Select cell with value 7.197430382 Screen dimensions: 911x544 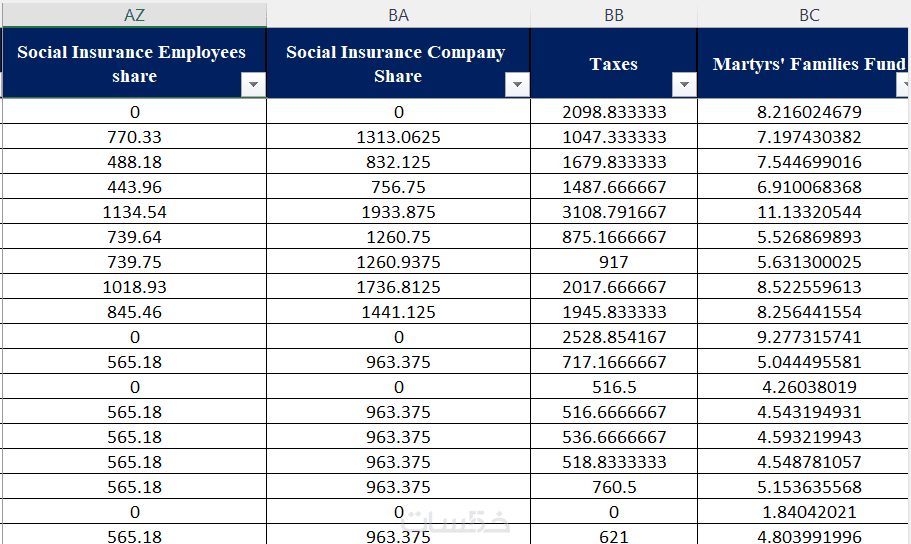[x=804, y=137]
